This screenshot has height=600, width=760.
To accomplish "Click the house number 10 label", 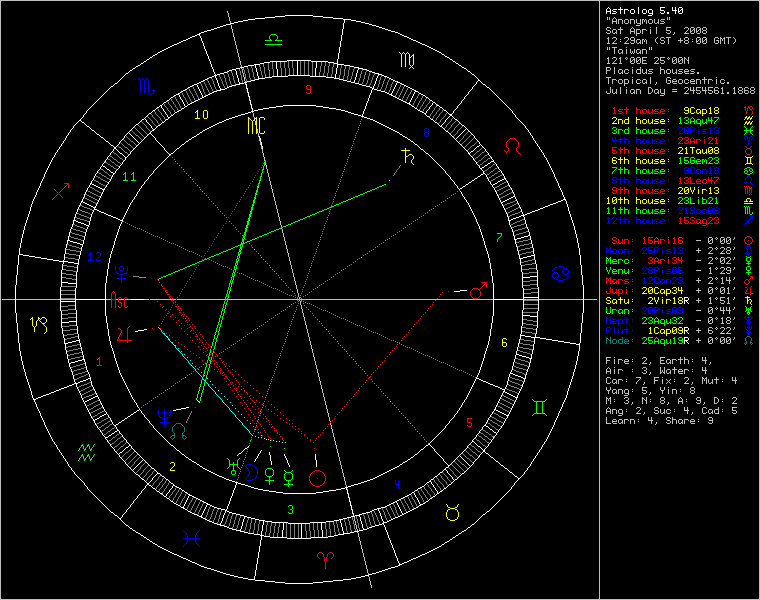I will (201, 115).
